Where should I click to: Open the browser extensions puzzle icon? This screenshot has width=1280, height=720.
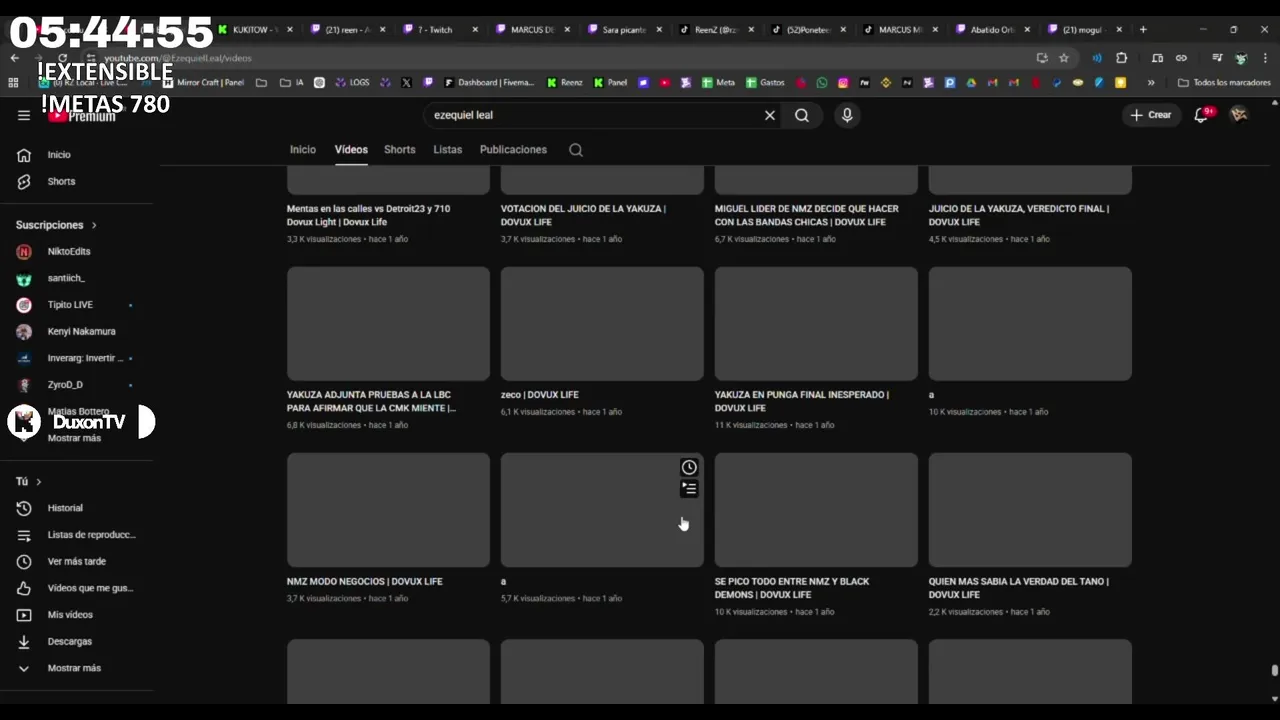click(1121, 58)
